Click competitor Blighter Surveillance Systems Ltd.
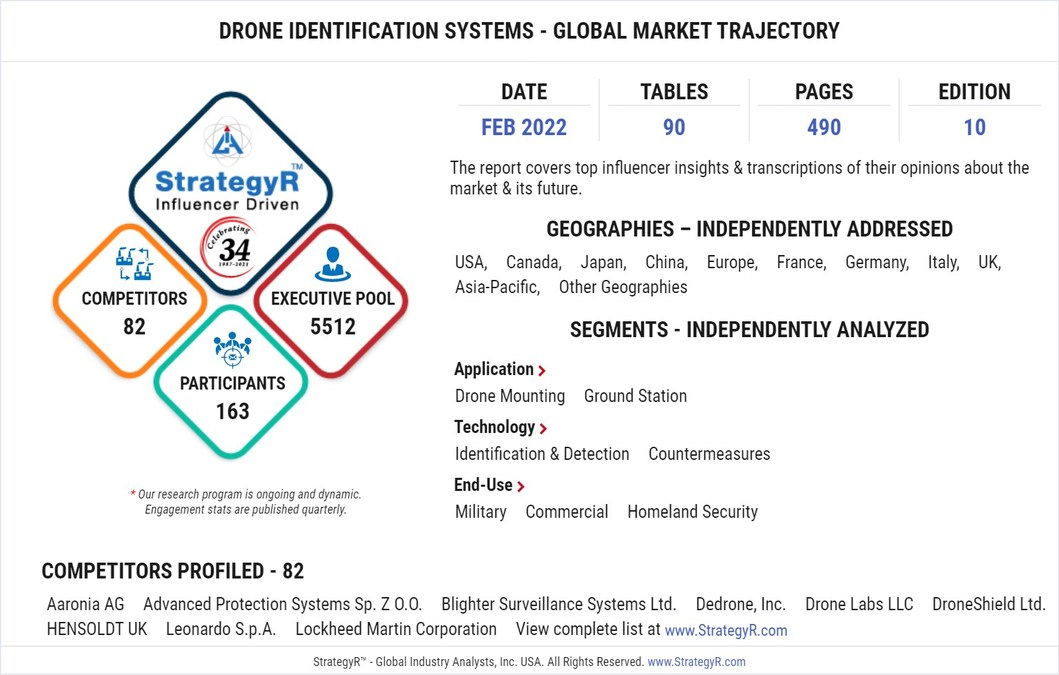Viewport: 1059px width, 675px height. coord(559,604)
